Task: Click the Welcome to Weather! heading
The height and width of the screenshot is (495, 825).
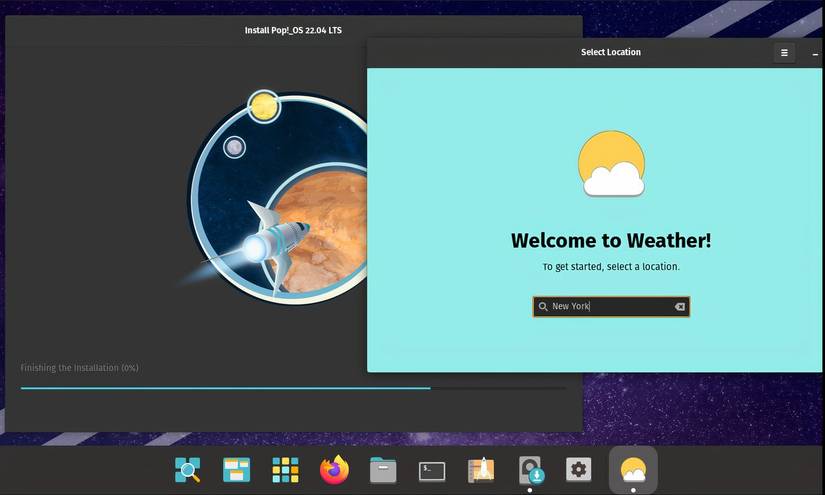Action: pyautogui.click(x=611, y=240)
